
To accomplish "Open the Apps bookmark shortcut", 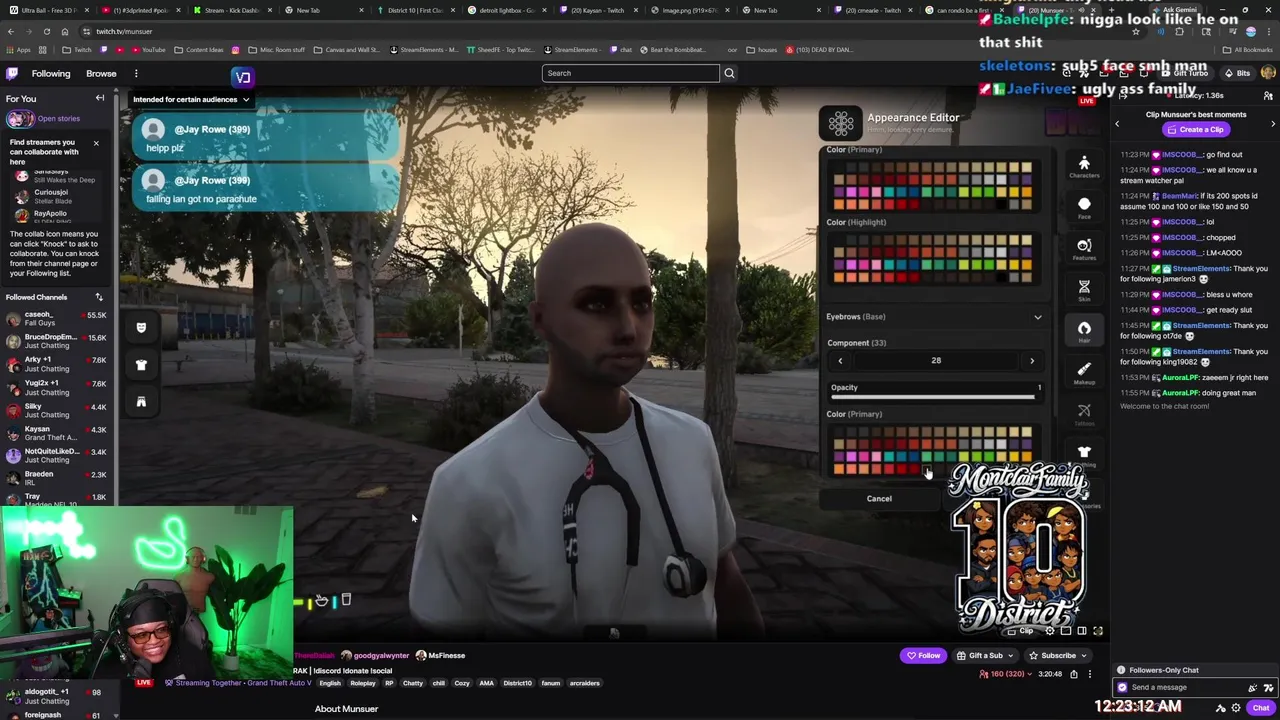I will coord(19,50).
